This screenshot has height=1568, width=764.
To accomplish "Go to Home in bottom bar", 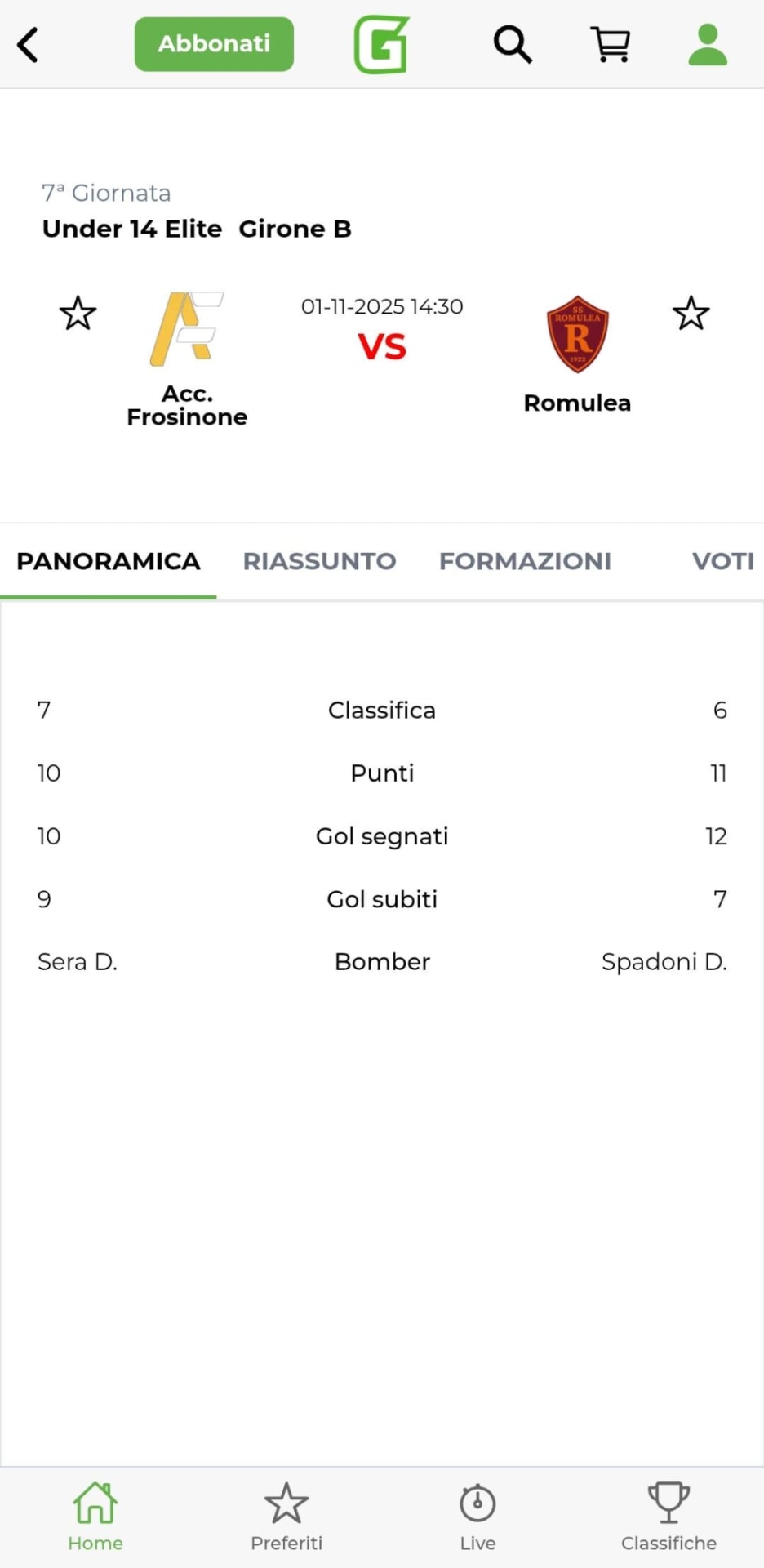I will tap(95, 1516).
